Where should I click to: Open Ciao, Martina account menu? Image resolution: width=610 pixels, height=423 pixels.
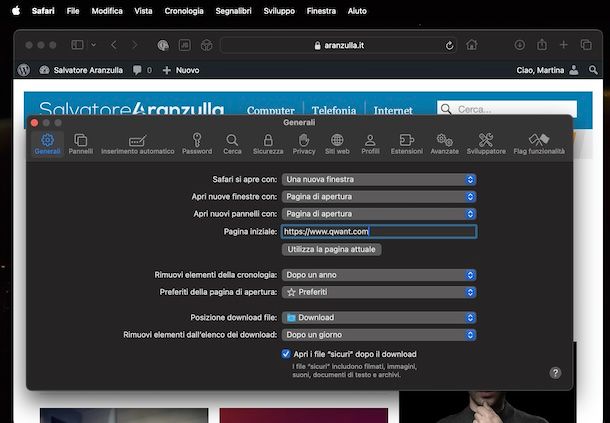pos(547,70)
